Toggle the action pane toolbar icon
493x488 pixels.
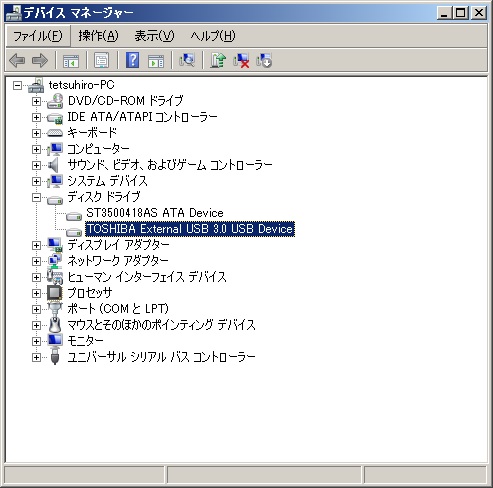(156, 61)
